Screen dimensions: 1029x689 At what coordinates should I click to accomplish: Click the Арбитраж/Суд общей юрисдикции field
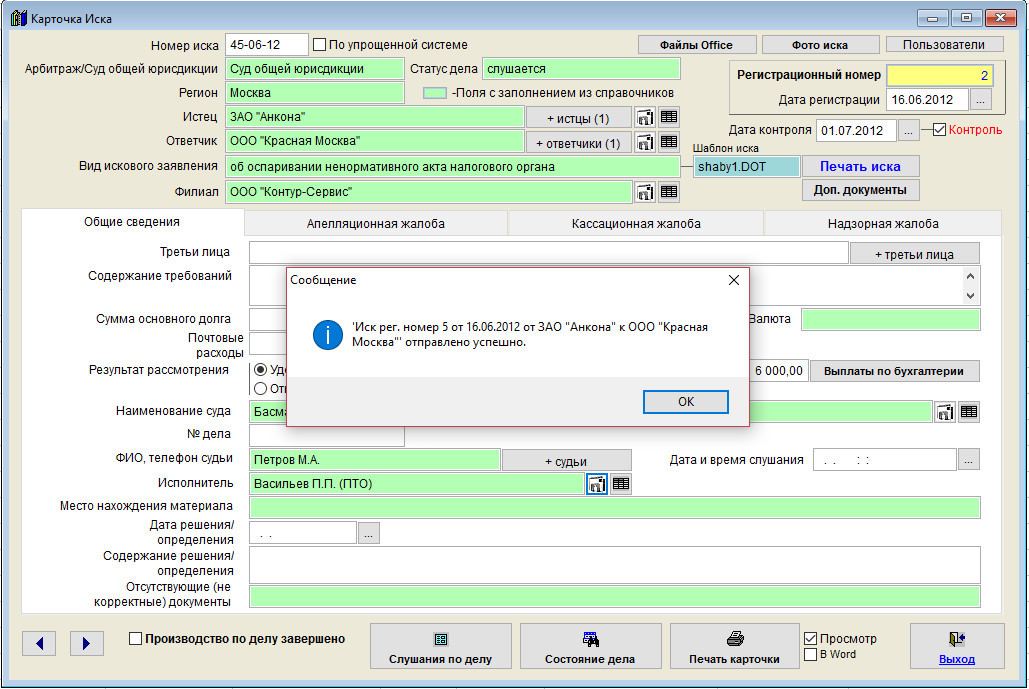point(315,69)
